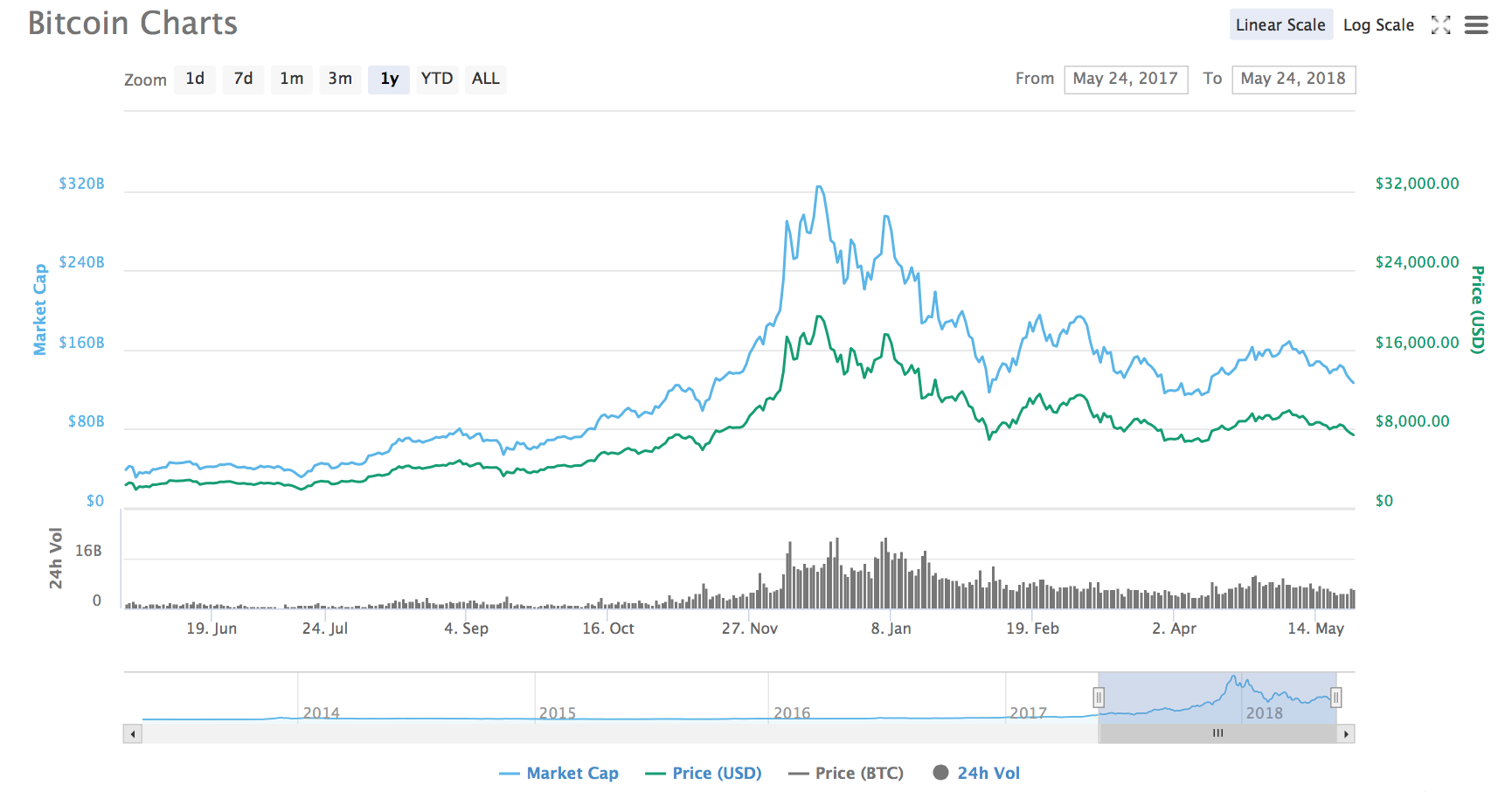Screen dimensions: 1512x792
Task: Set zoom to 1d
Action: click(195, 79)
